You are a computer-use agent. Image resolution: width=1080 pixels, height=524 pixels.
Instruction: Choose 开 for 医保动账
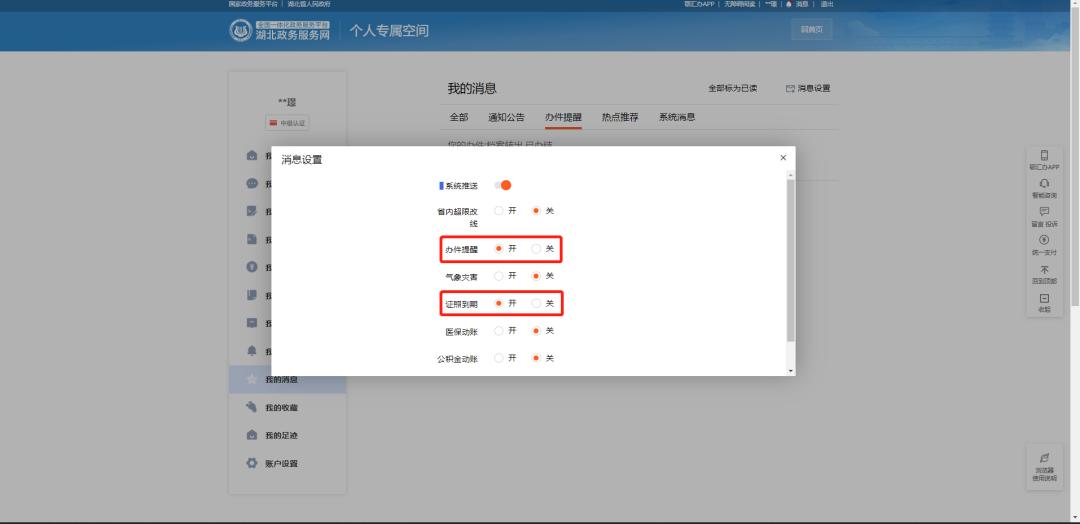(499, 331)
